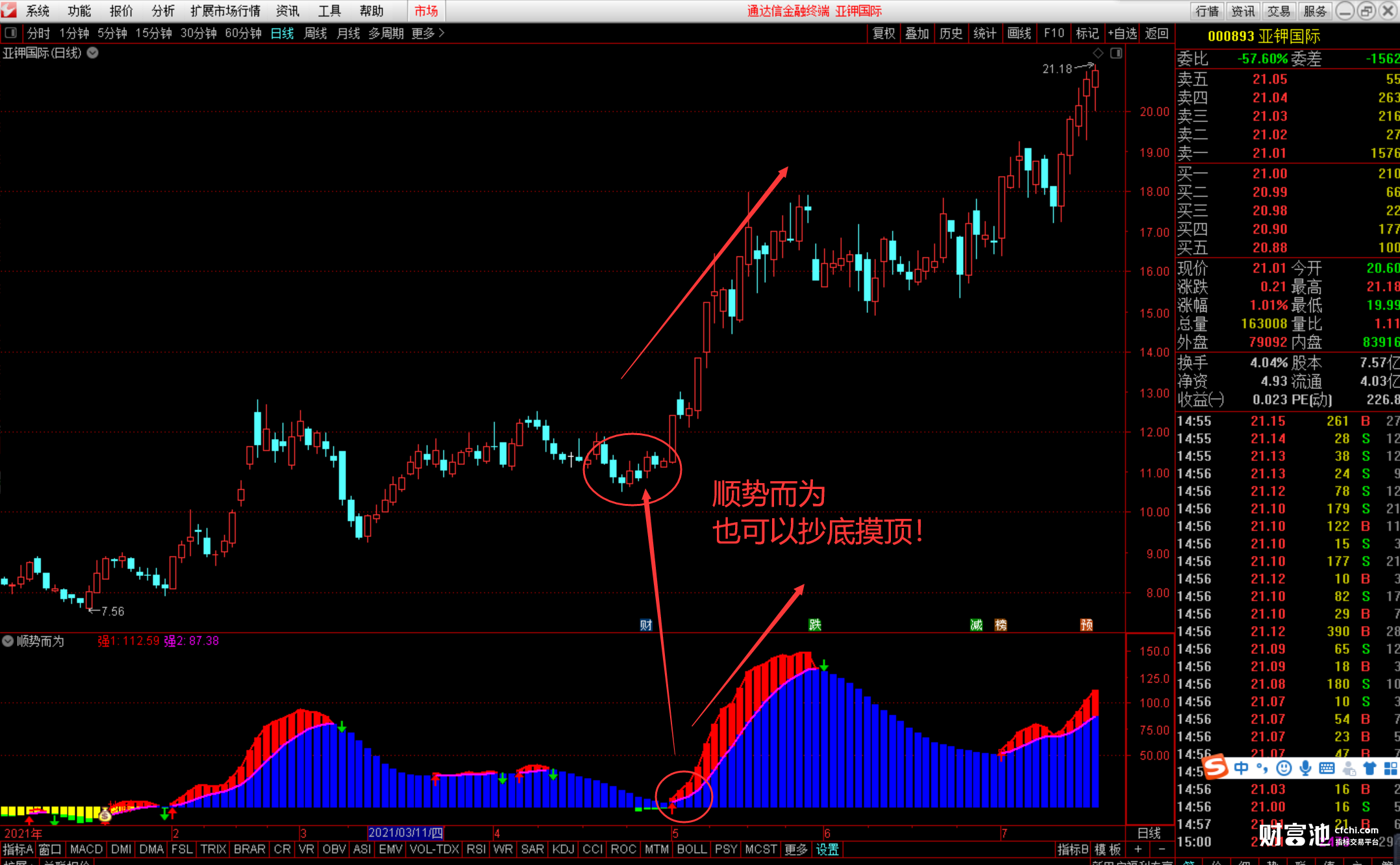Viewport: 1400px width, 865px height.
Task: Expand 更多 period options
Action: click(428, 33)
